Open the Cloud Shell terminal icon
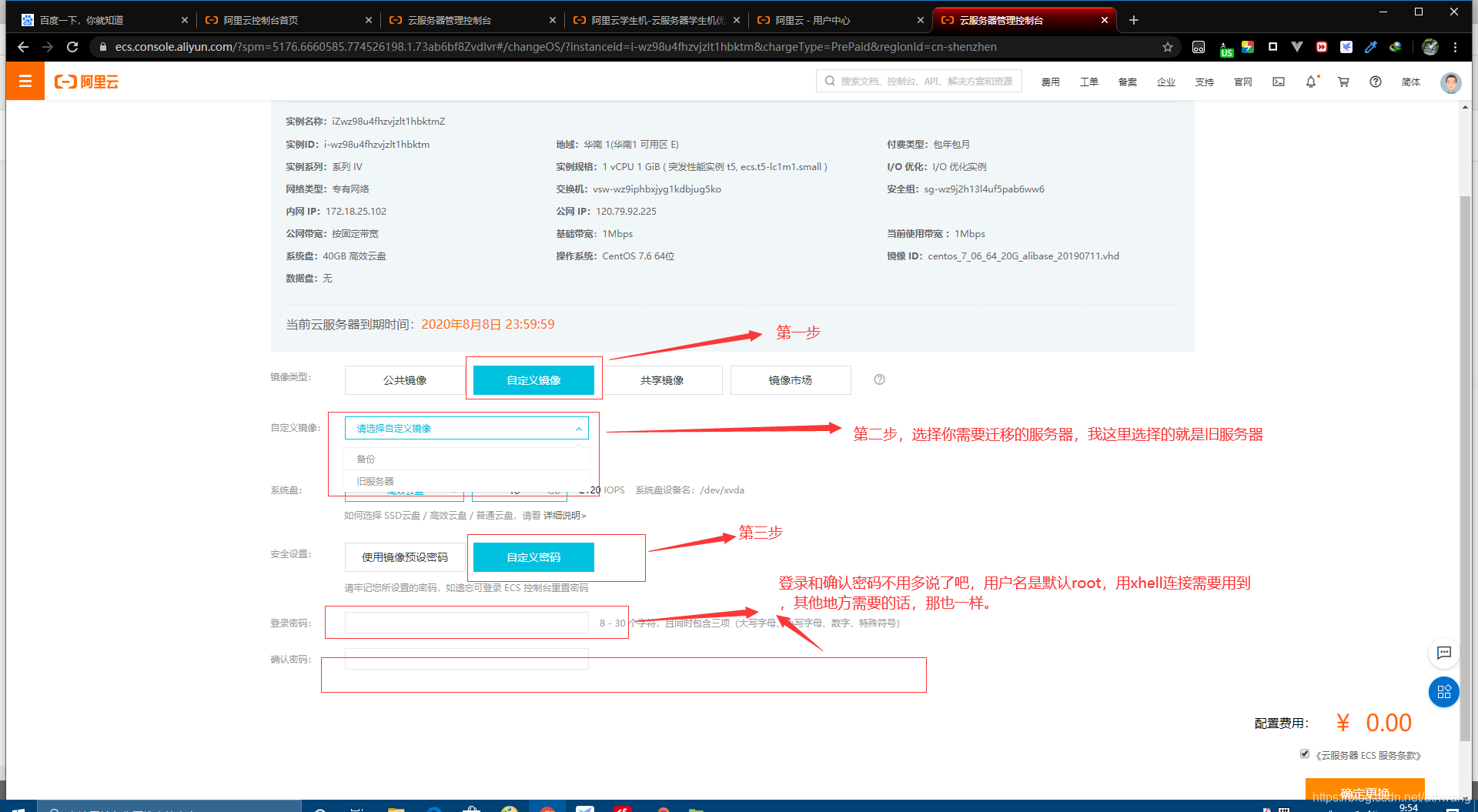Image resolution: width=1478 pixels, height=812 pixels. coord(1279,82)
